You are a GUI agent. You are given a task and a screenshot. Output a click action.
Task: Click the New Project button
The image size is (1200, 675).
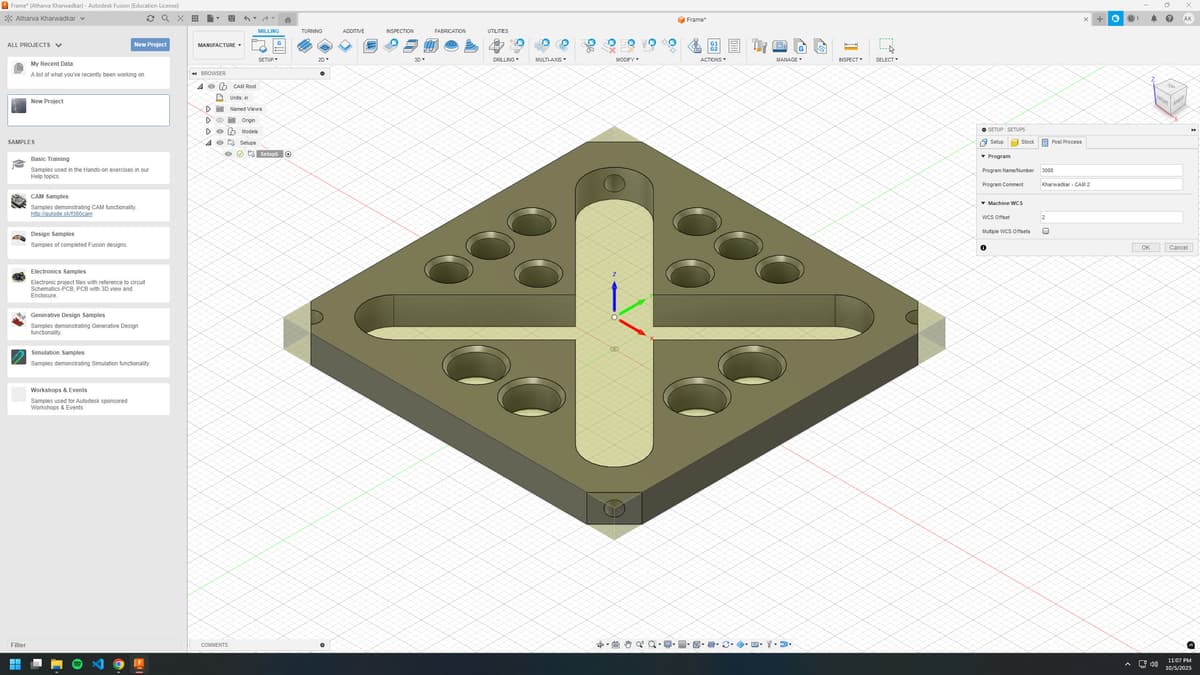click(150, 44)
